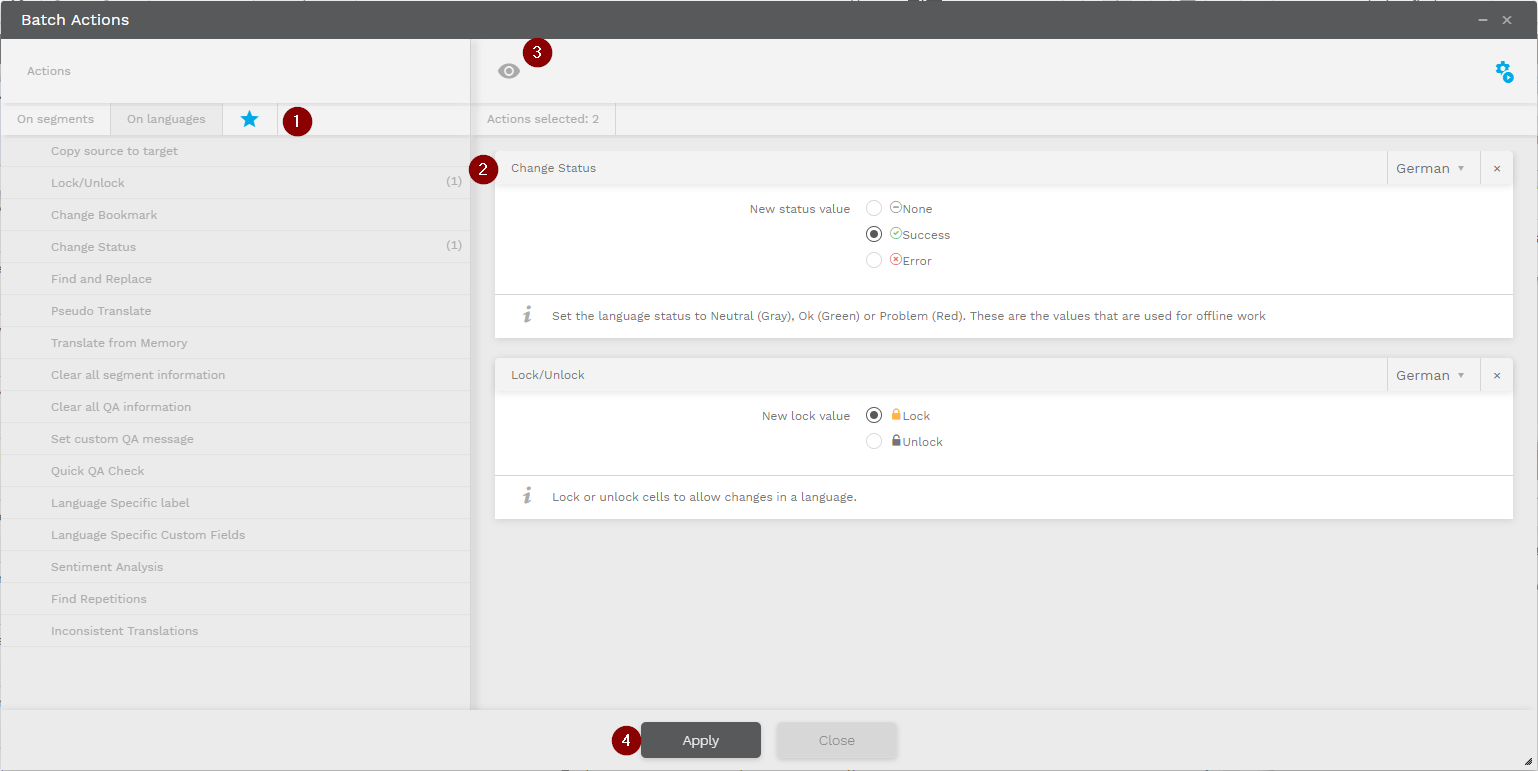
Task: Click info icon under Lock/Unlock panel
Action: click(527, 497)
